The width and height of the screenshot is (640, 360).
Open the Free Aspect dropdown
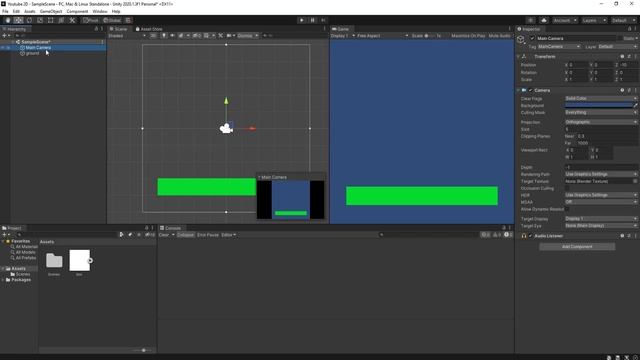point(383,36)
